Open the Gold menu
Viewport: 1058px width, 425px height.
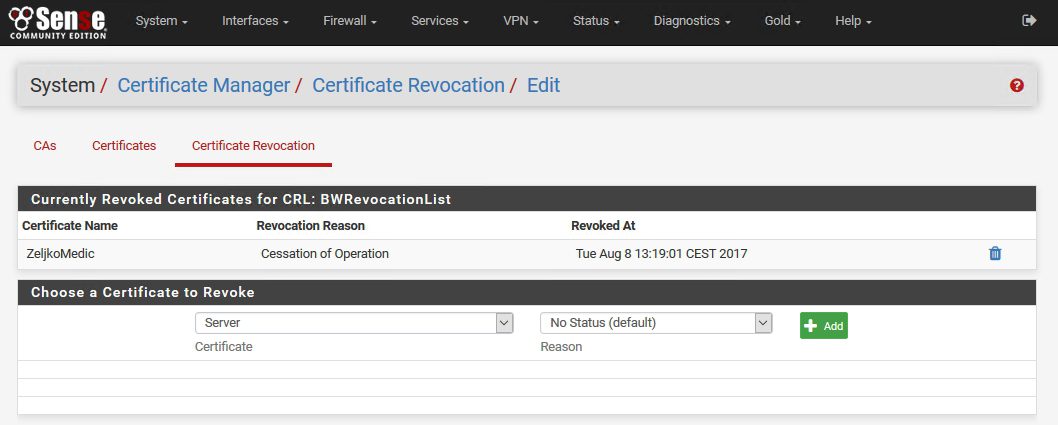pyautogui.click(x=782, y=21)
